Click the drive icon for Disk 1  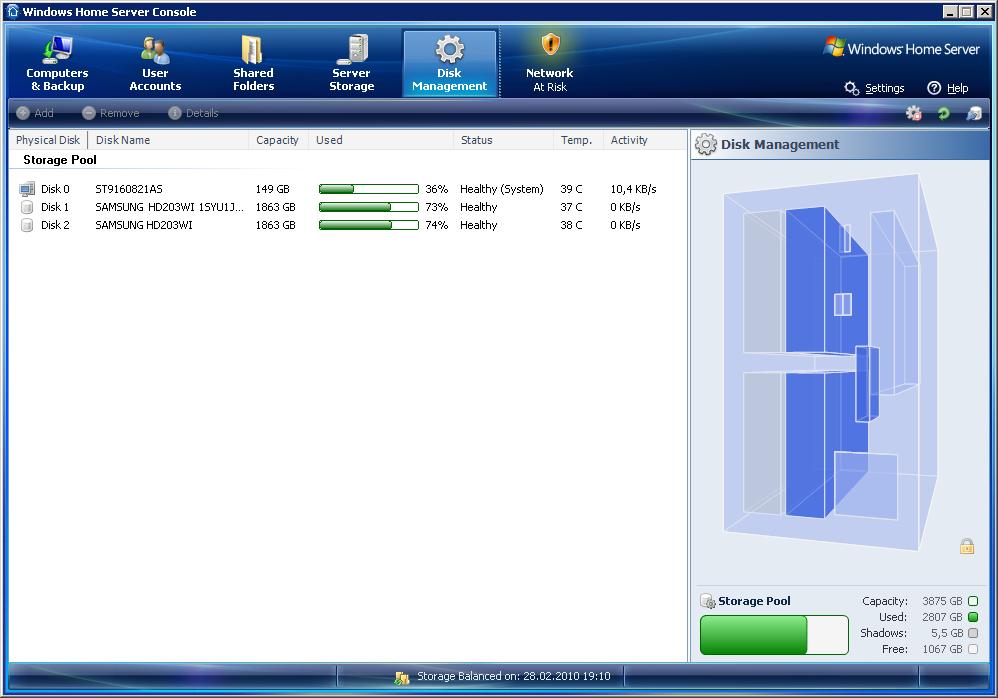coord(27,207)
